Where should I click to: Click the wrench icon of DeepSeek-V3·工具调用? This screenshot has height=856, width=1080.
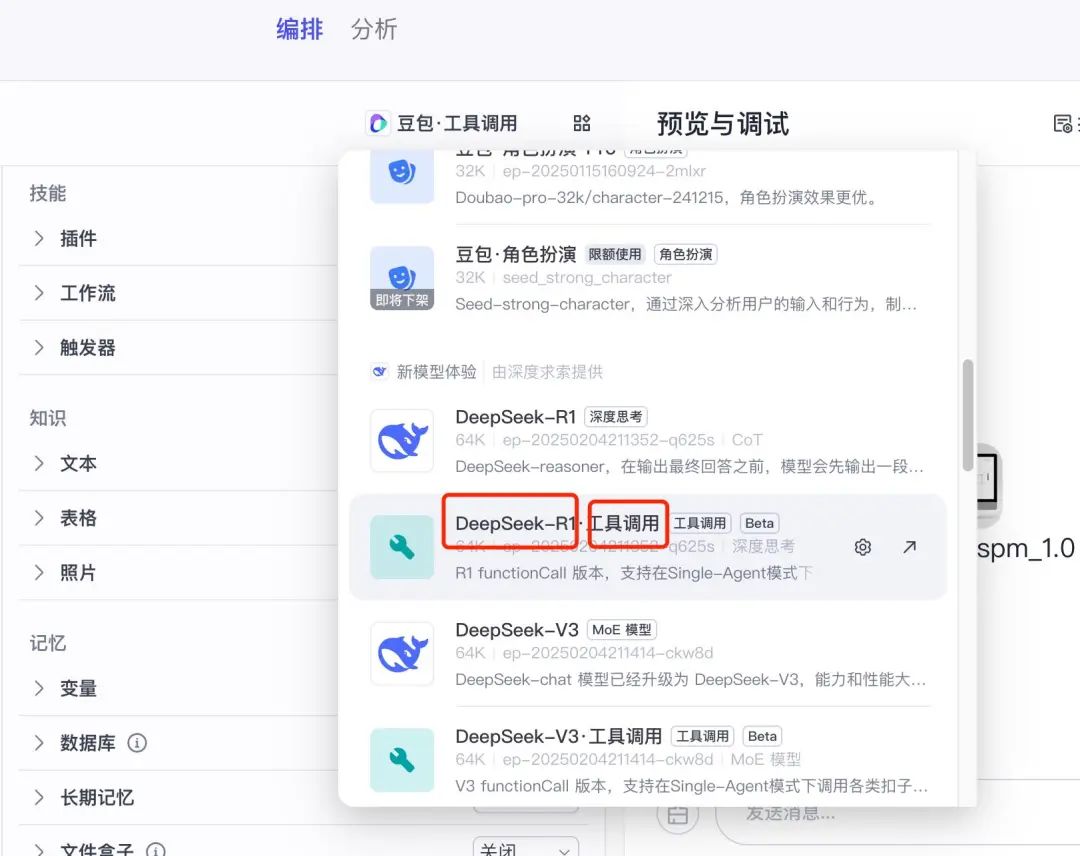[402, 760]
